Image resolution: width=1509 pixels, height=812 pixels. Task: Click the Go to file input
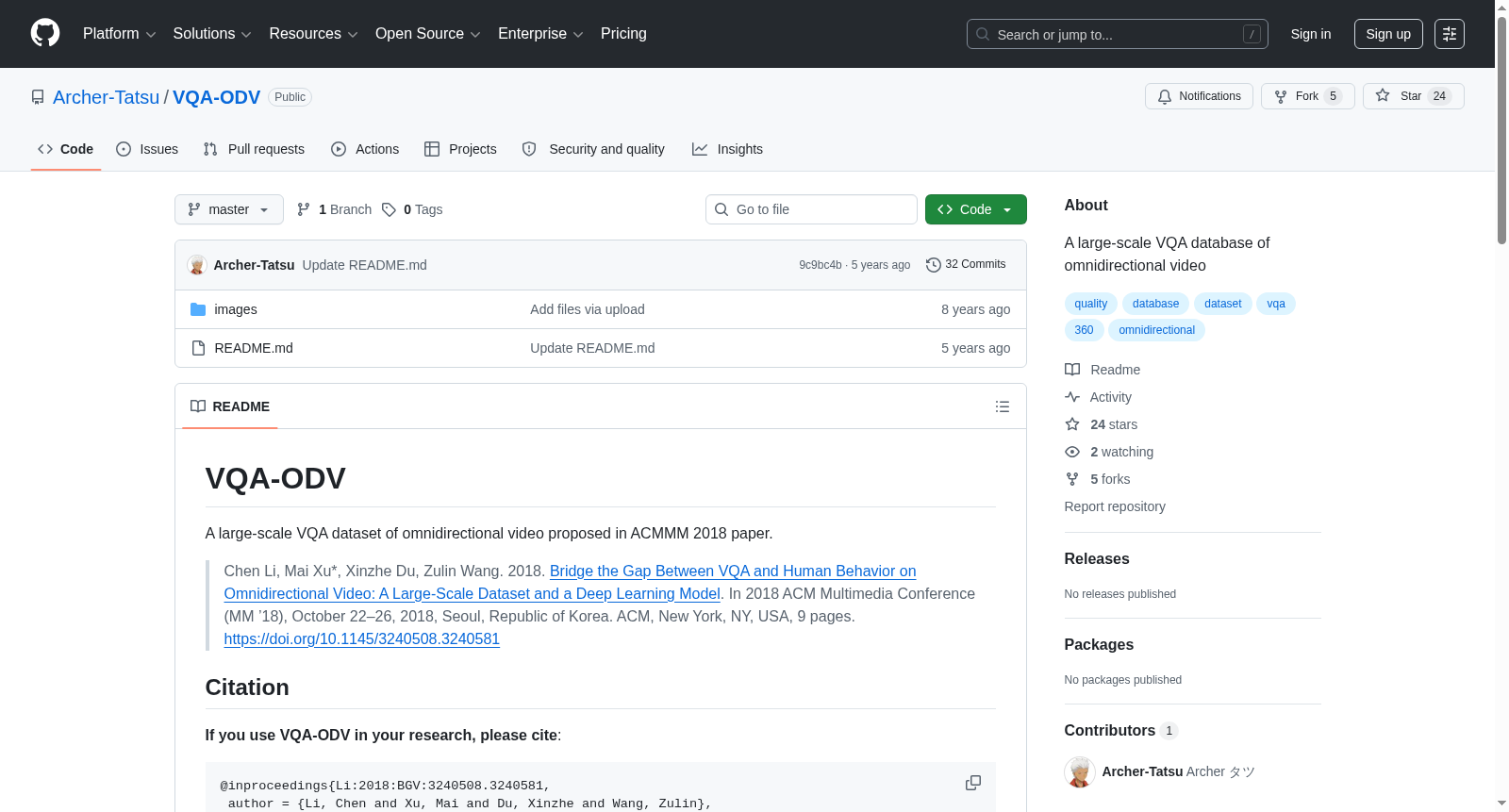coord(811,209)
